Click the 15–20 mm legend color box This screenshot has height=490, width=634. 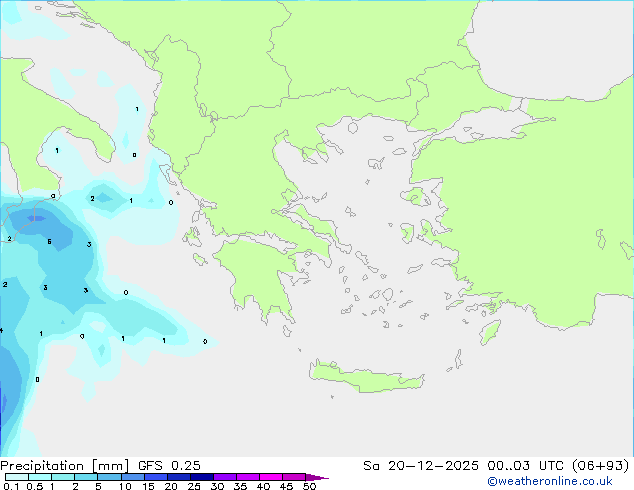156,477
